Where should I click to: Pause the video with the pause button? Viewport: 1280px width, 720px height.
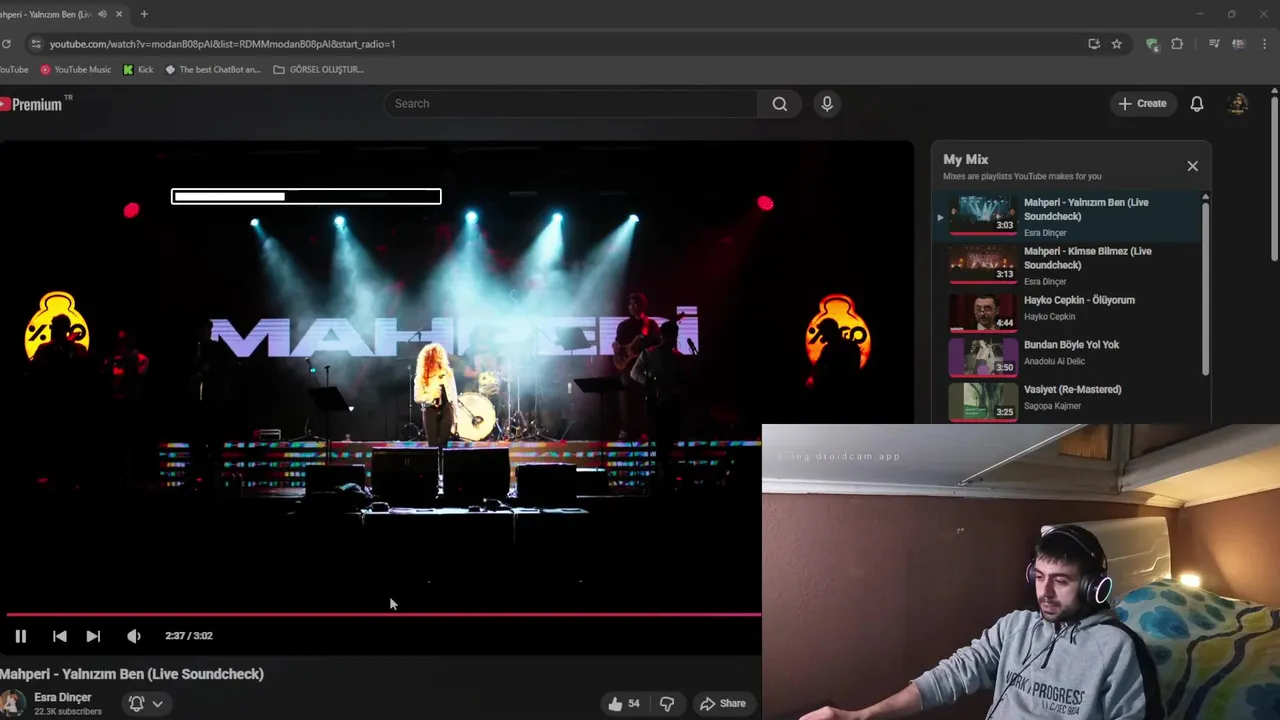(x=20, y=636)
